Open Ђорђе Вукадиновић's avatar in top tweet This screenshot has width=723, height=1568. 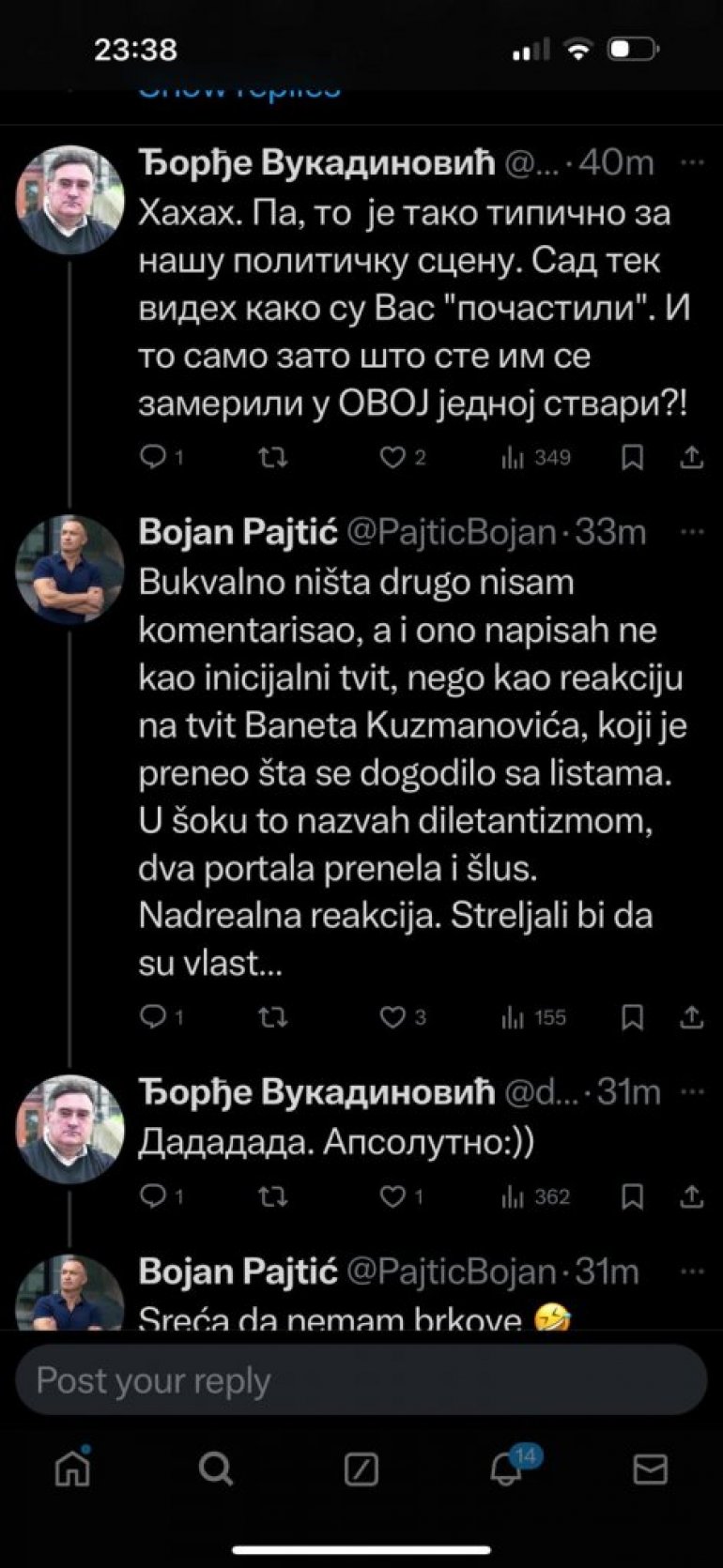coord(70,199)
